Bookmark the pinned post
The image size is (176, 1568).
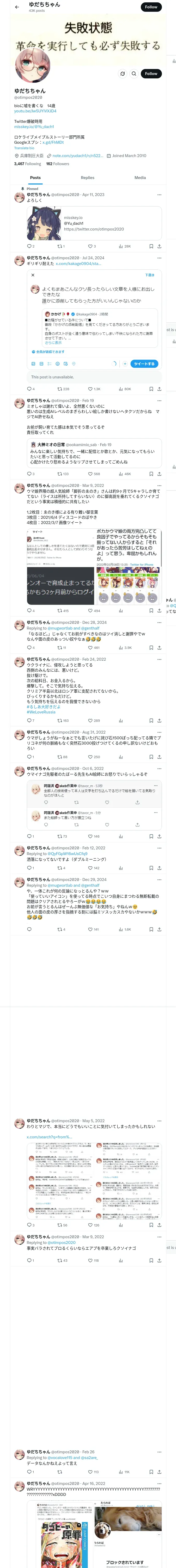[151, 246]
